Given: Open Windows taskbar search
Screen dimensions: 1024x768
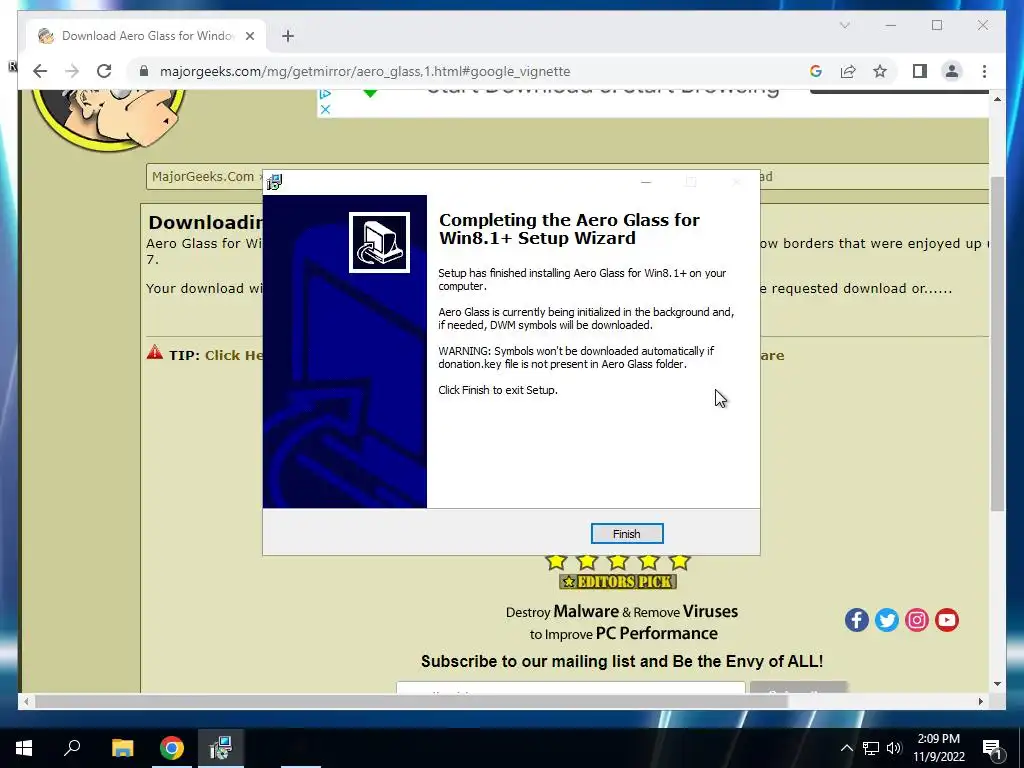Looking at the screenshot, I should (72, 748).
